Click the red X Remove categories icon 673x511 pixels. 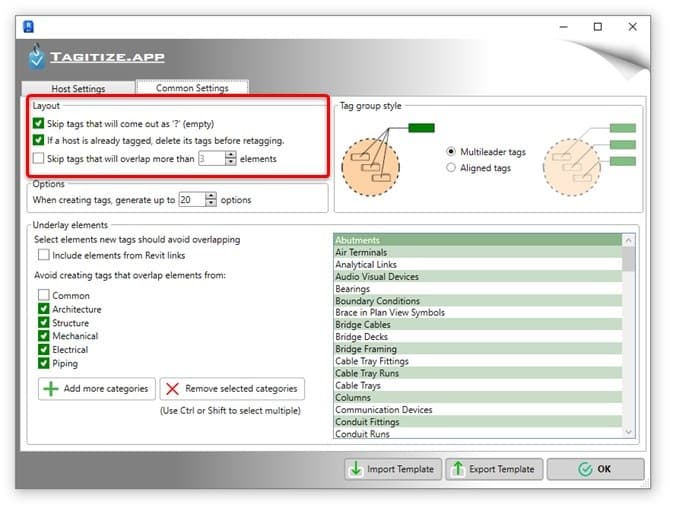point(173,389)
